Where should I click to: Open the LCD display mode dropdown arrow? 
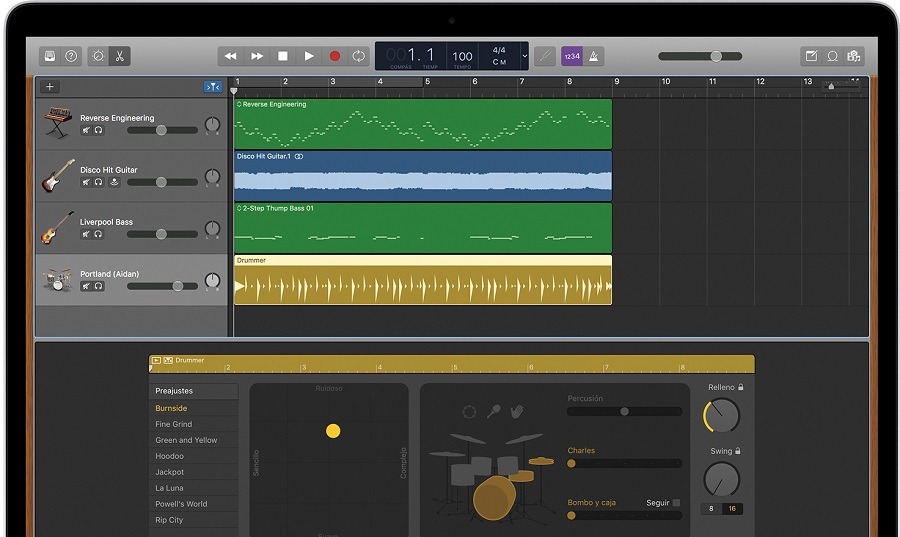point(524,56)
